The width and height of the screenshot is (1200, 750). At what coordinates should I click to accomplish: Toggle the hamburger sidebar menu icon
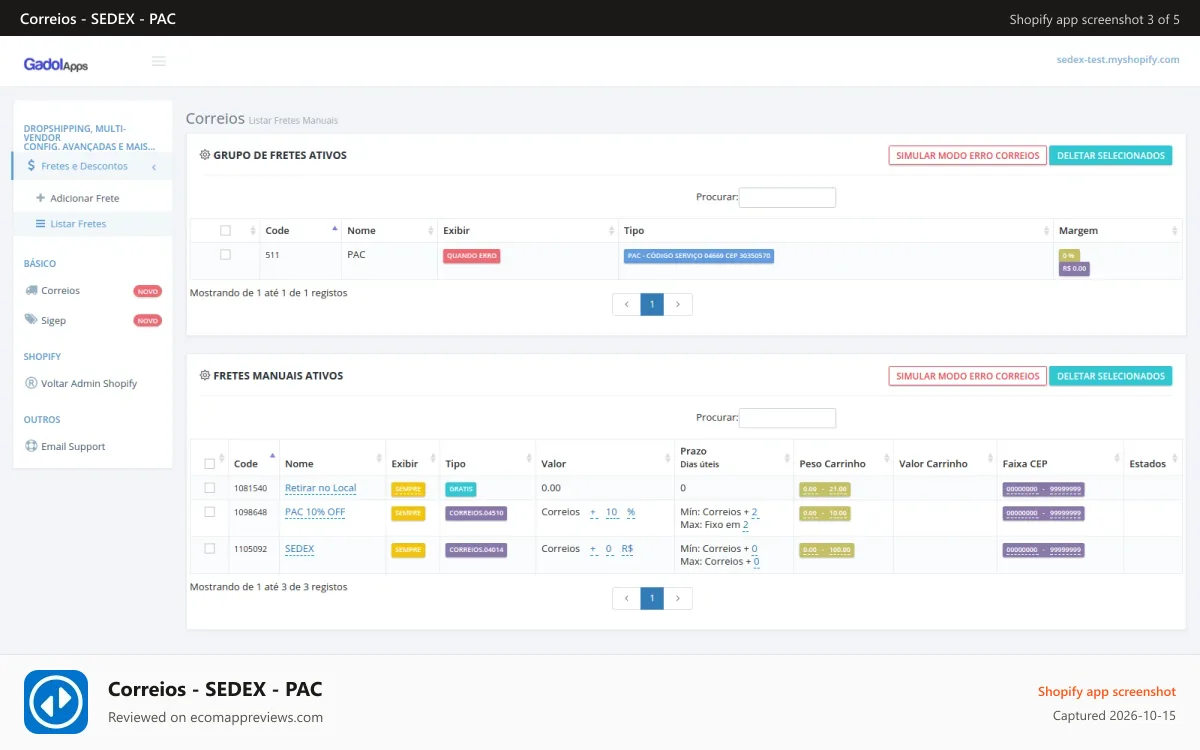158,61
